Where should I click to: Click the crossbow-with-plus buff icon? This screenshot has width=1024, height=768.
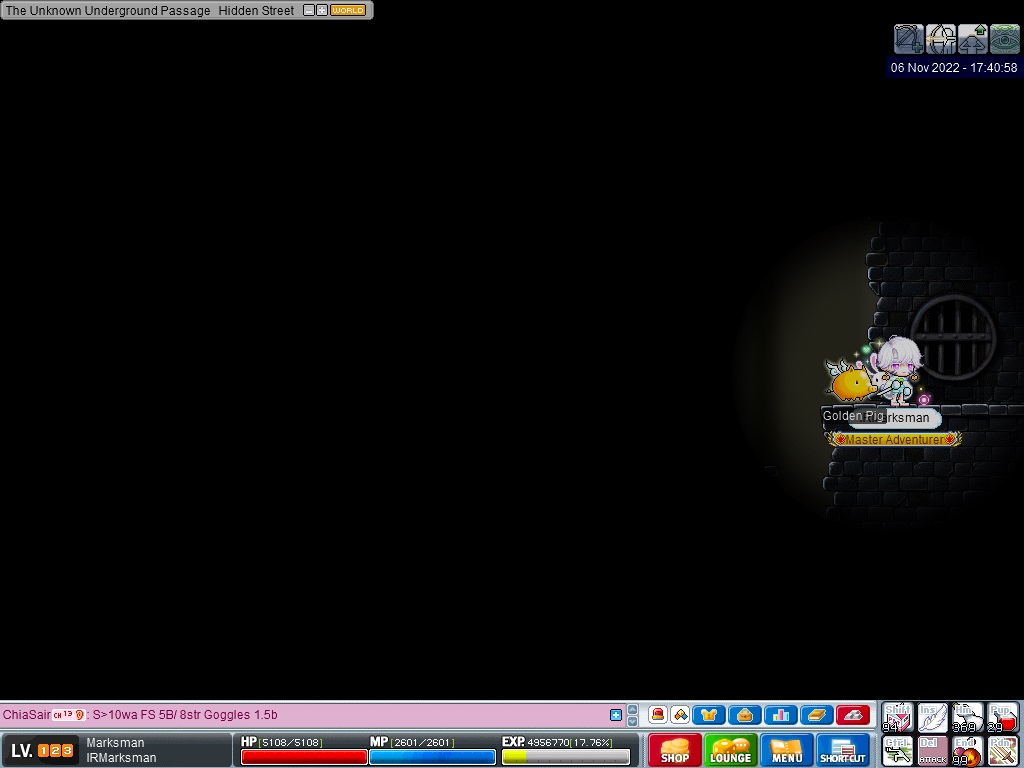(x=908, y=39)
